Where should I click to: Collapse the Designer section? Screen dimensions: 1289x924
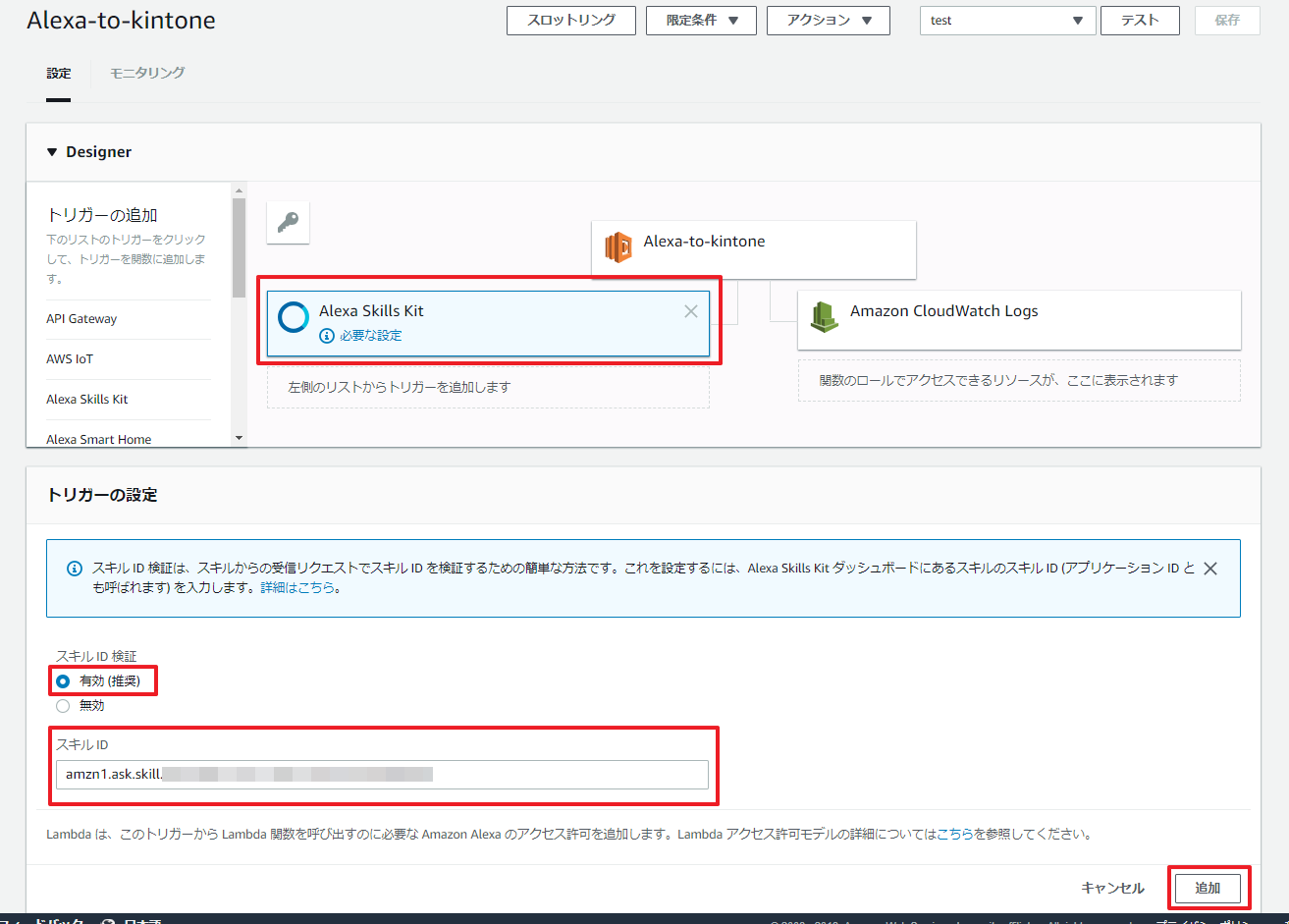point(52,152)
